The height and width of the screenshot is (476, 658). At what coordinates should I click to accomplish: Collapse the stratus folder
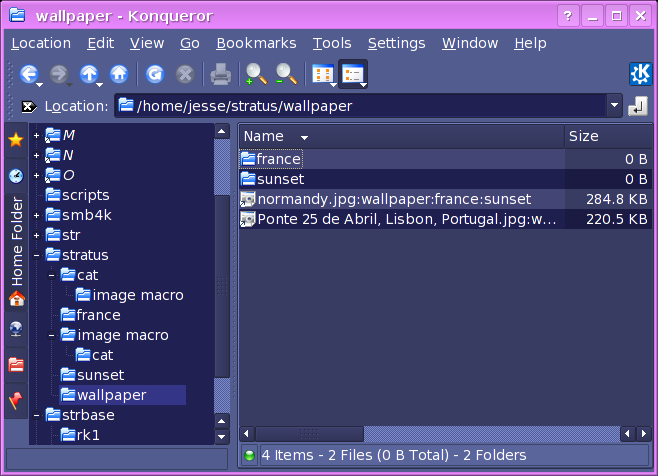tap(37, 255)
